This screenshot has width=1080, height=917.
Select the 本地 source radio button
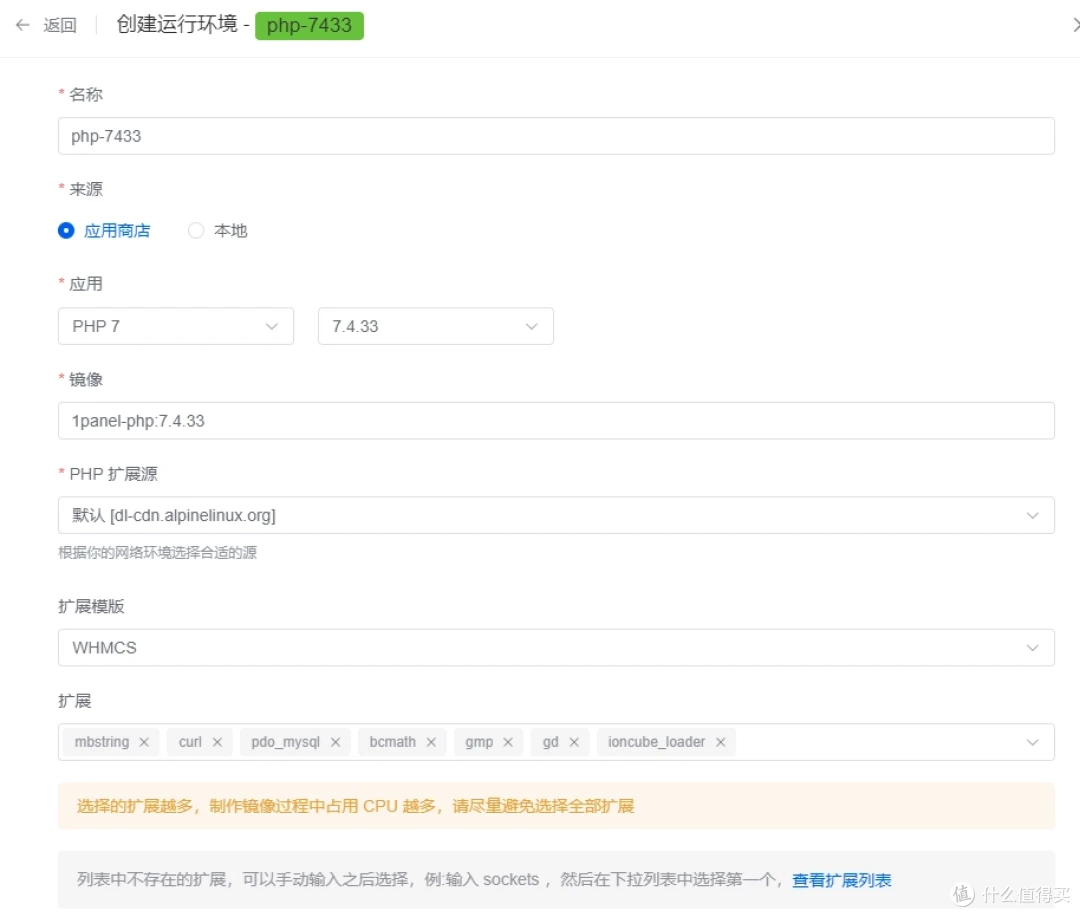196,231
